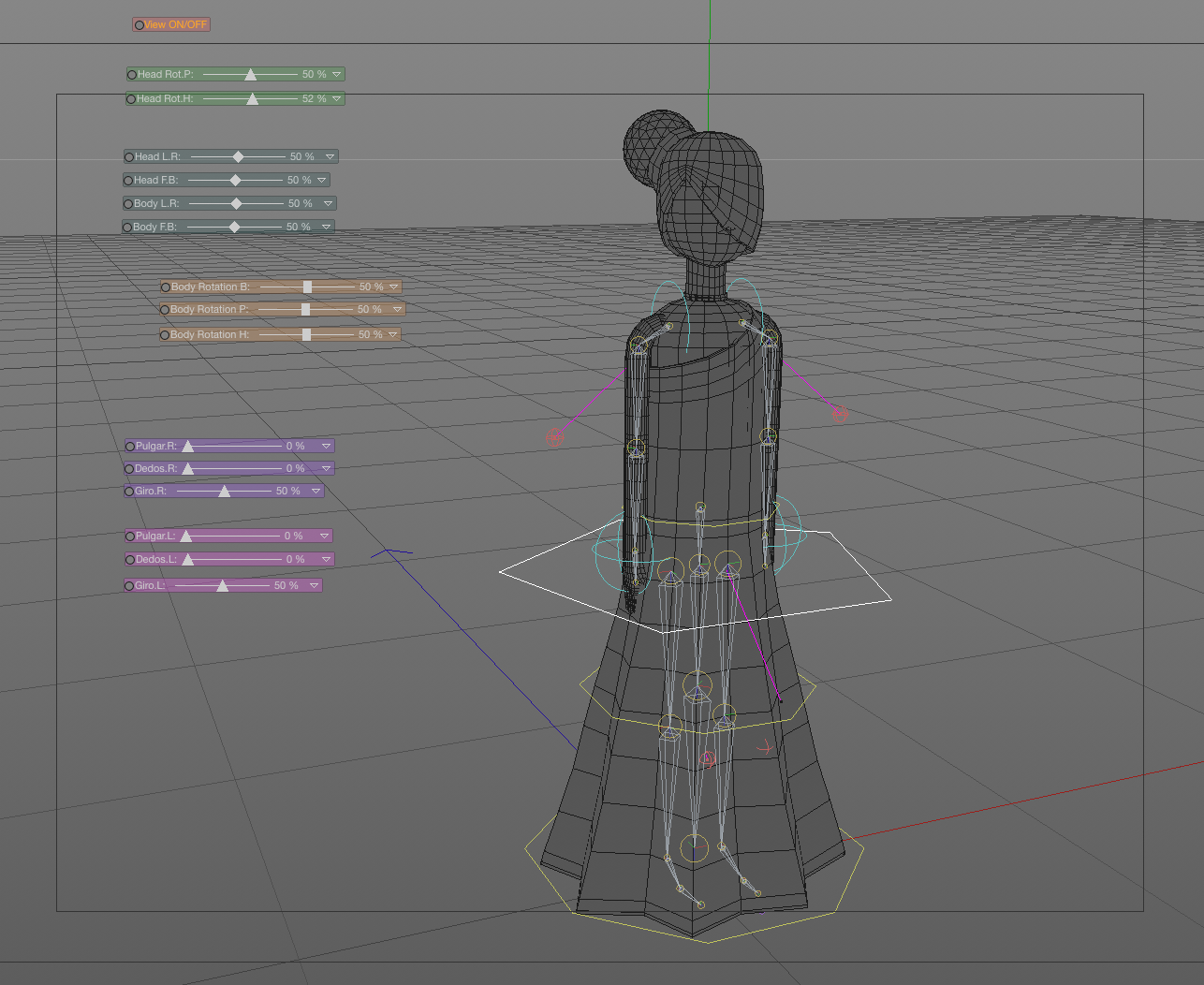The image size is (1204, 985).
Task: Click the Head F.B diamond slider handle
Action: [235, 180]
